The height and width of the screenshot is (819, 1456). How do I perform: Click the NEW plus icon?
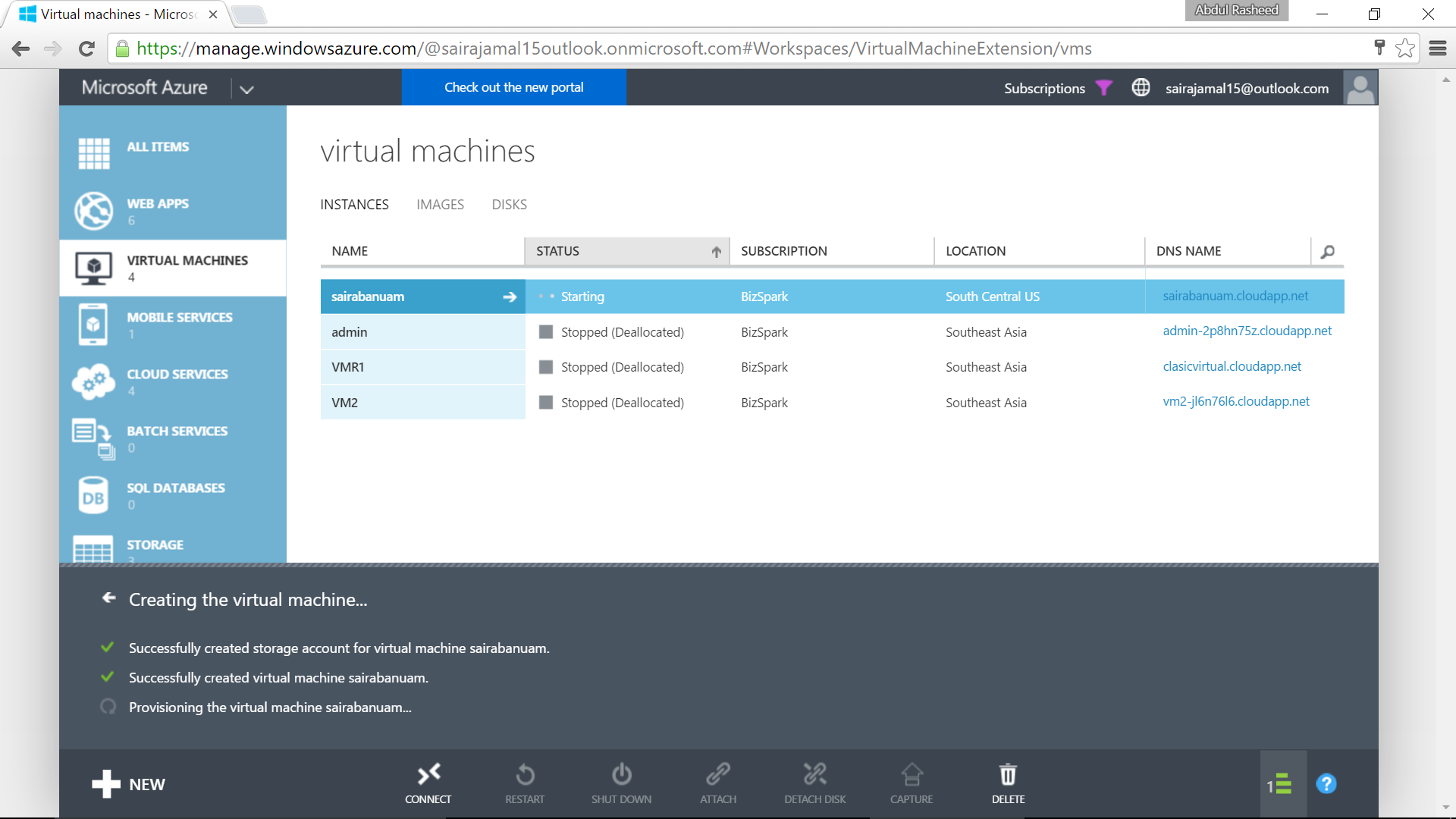tap(106, 784)
